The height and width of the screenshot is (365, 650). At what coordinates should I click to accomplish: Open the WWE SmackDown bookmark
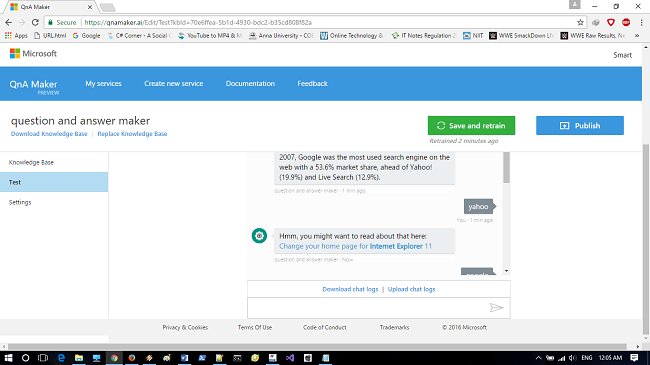pyautogui.click(x=521, y=36)
